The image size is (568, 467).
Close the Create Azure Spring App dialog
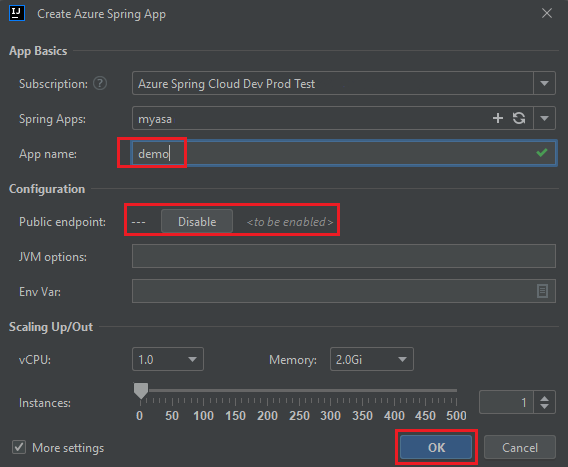tap(547, 13)
